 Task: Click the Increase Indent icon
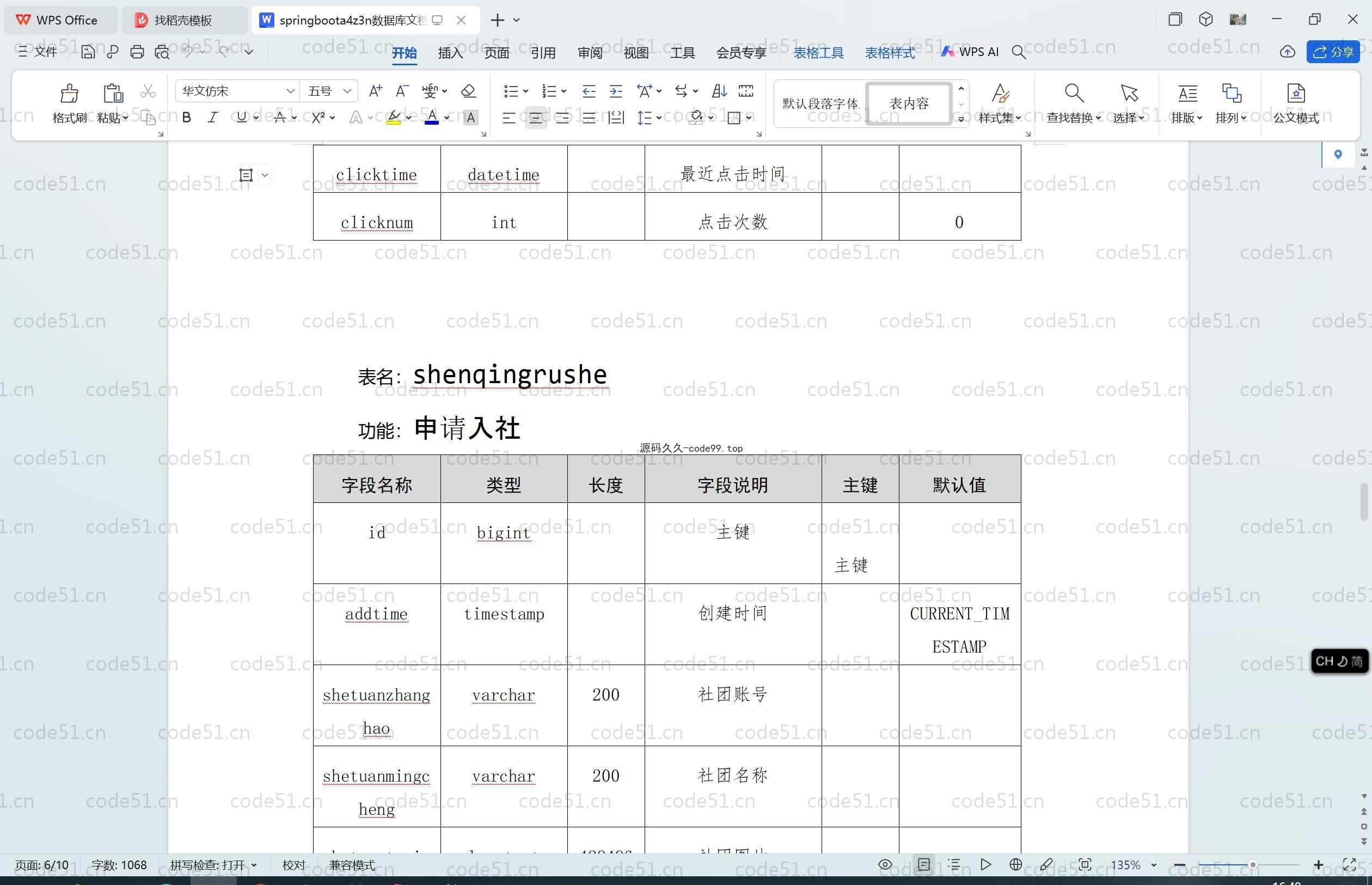616,91
